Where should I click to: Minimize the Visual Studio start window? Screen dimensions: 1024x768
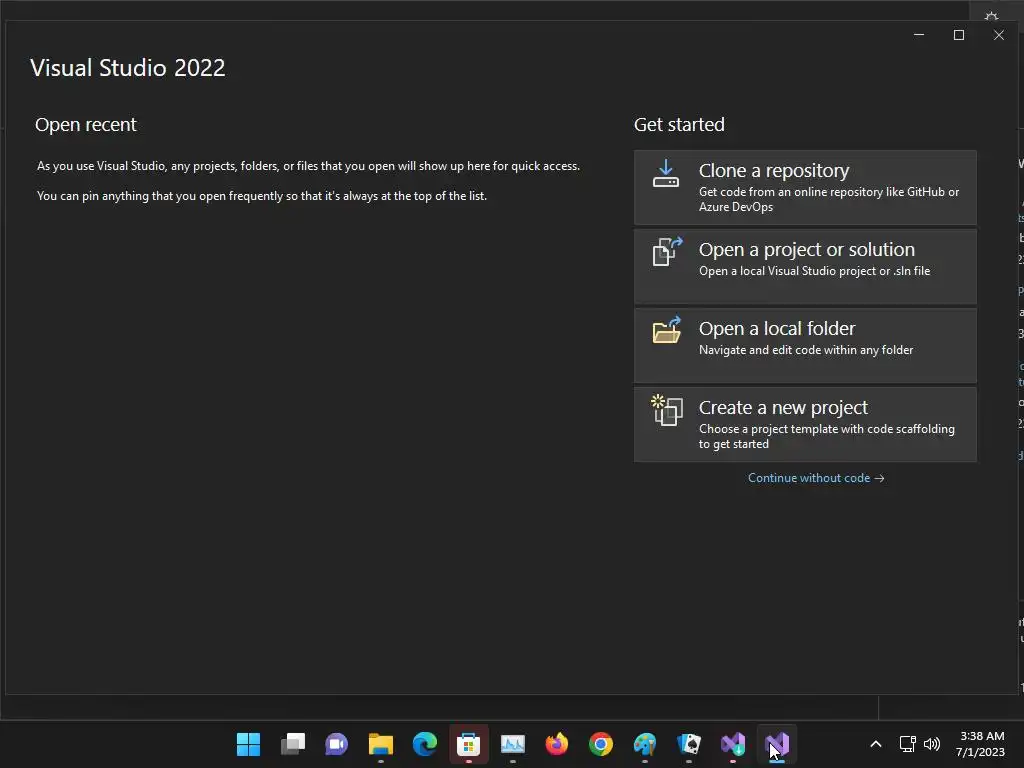point(919,35)
